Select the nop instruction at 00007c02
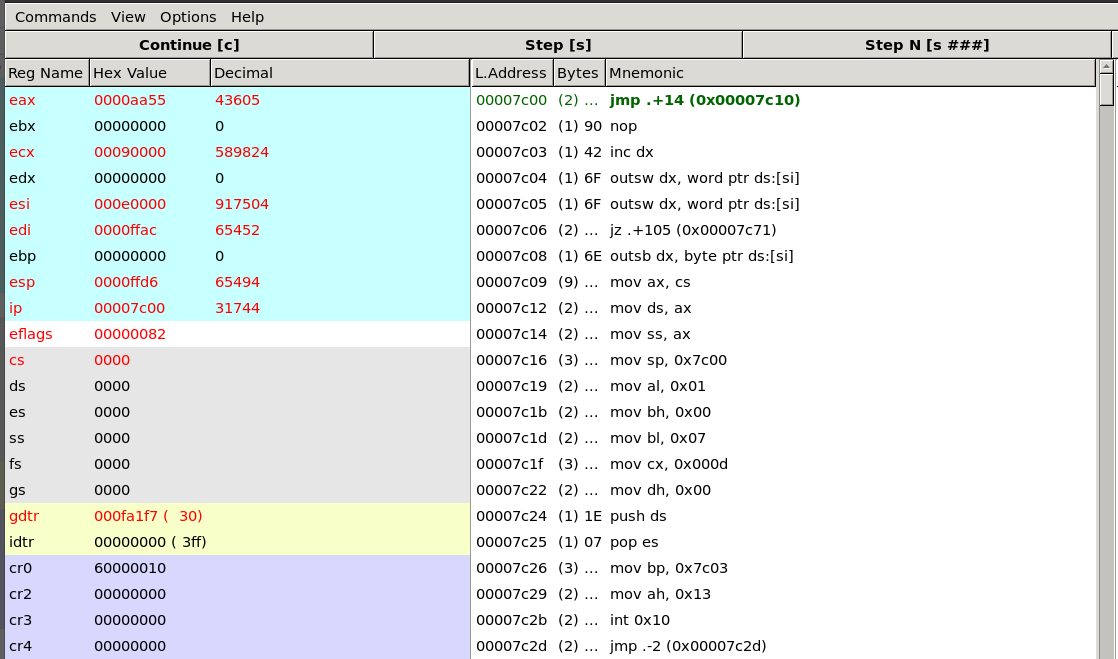 pos(784,126)
